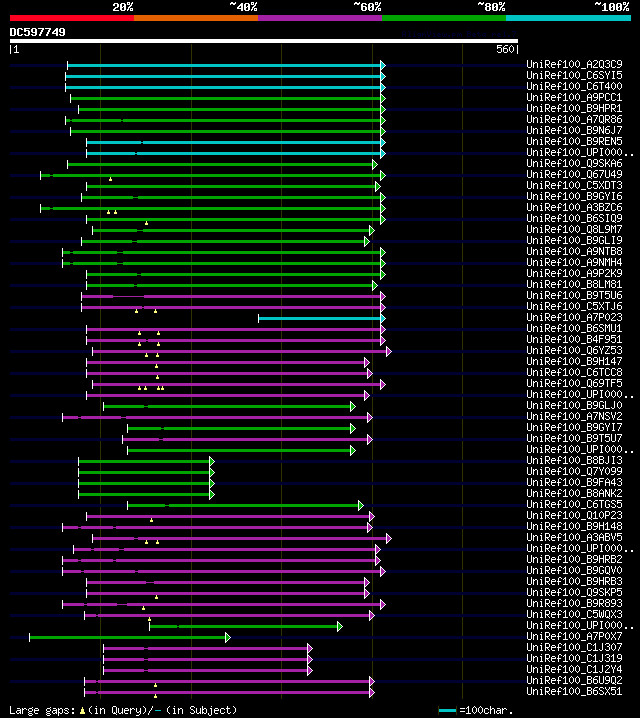Choose the UniRef100_Q6YZ53 label
This screenshot has width=640, height=718.
[x=574, y=350]
